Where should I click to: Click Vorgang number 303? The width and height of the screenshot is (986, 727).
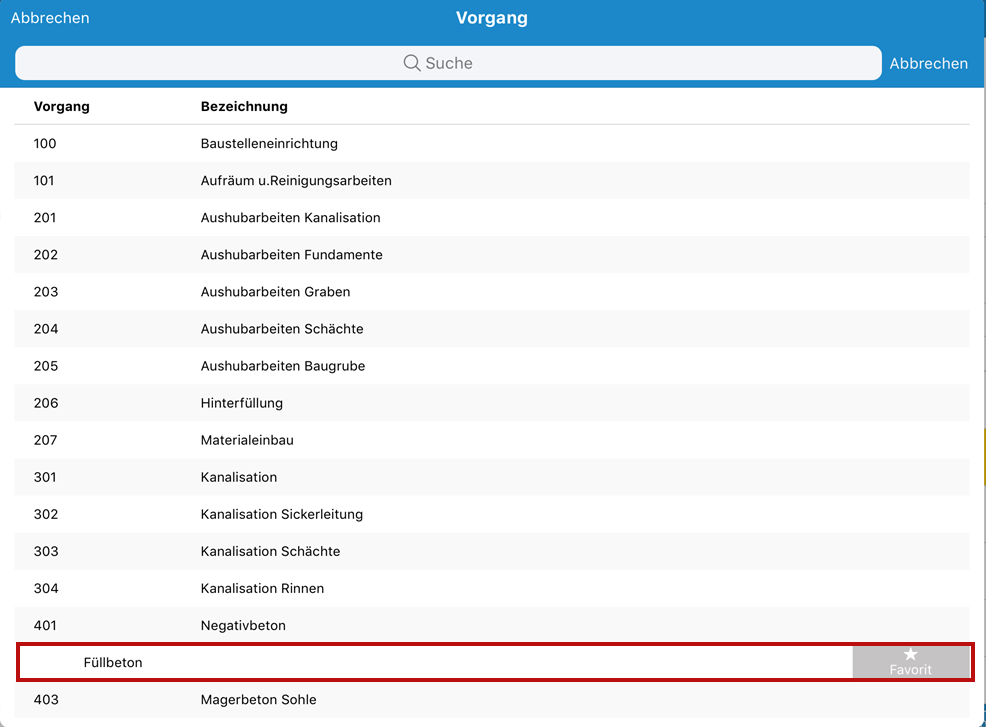46,552
